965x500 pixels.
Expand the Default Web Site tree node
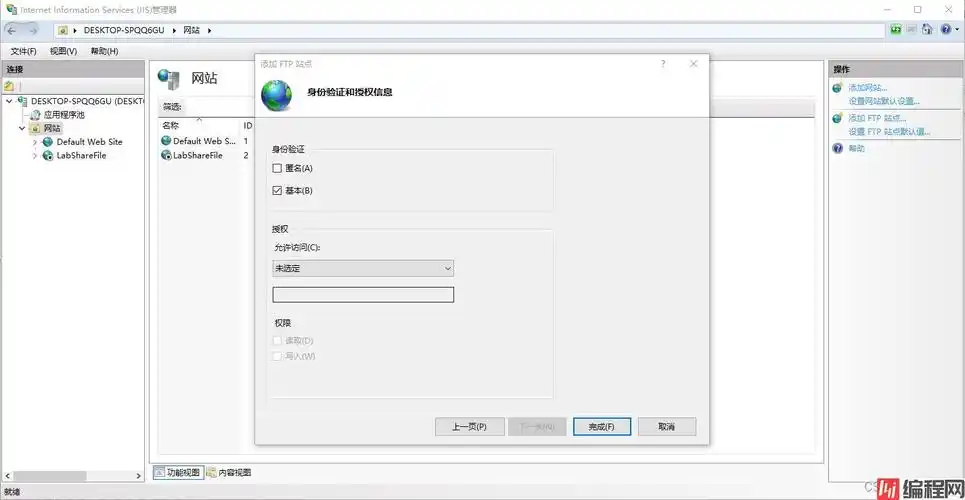pos(35,142)
